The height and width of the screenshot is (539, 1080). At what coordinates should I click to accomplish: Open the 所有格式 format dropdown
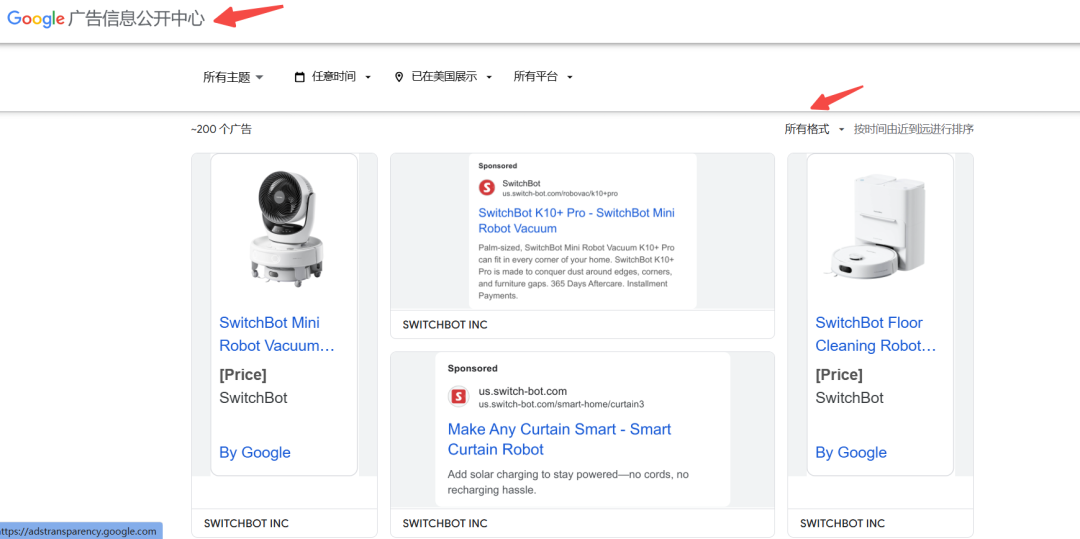(814, 129)
